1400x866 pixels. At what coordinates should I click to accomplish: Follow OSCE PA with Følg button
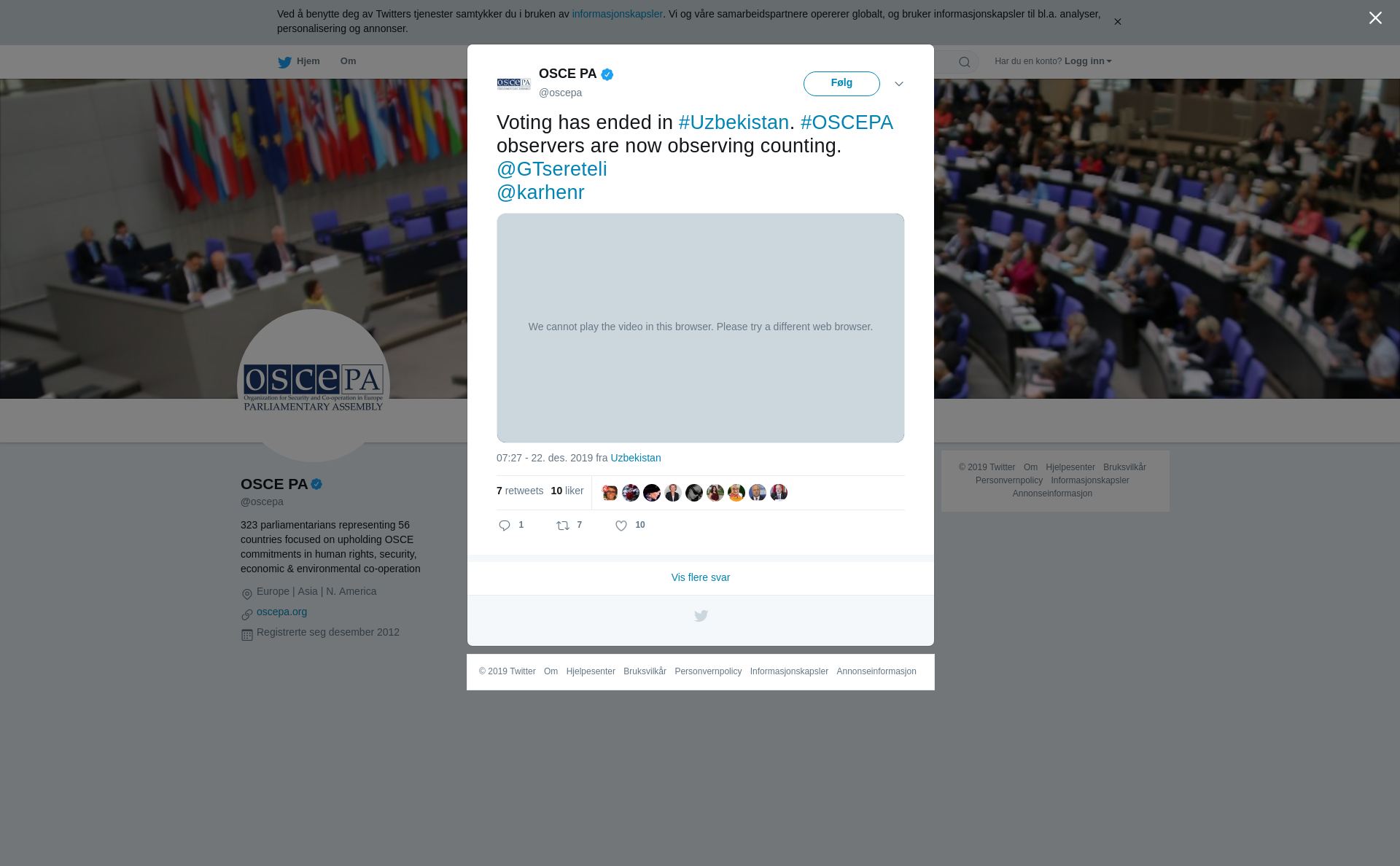pos(841,84)
